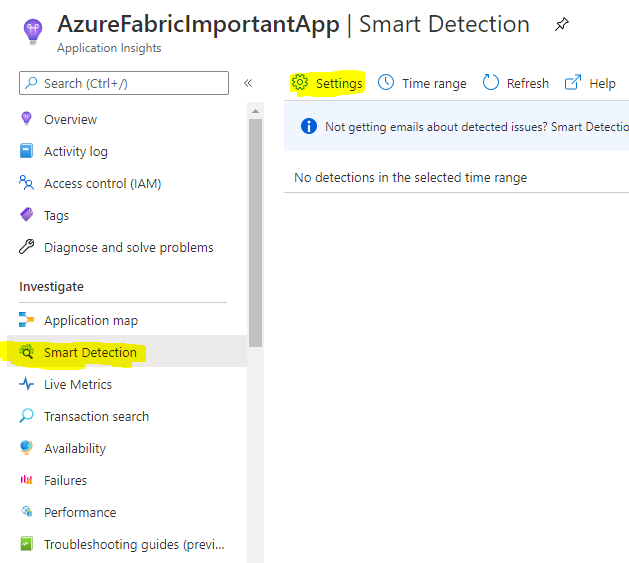Screen dimensions: 629x563
Task: Open Settings in the toolbar
Action: 327,83
